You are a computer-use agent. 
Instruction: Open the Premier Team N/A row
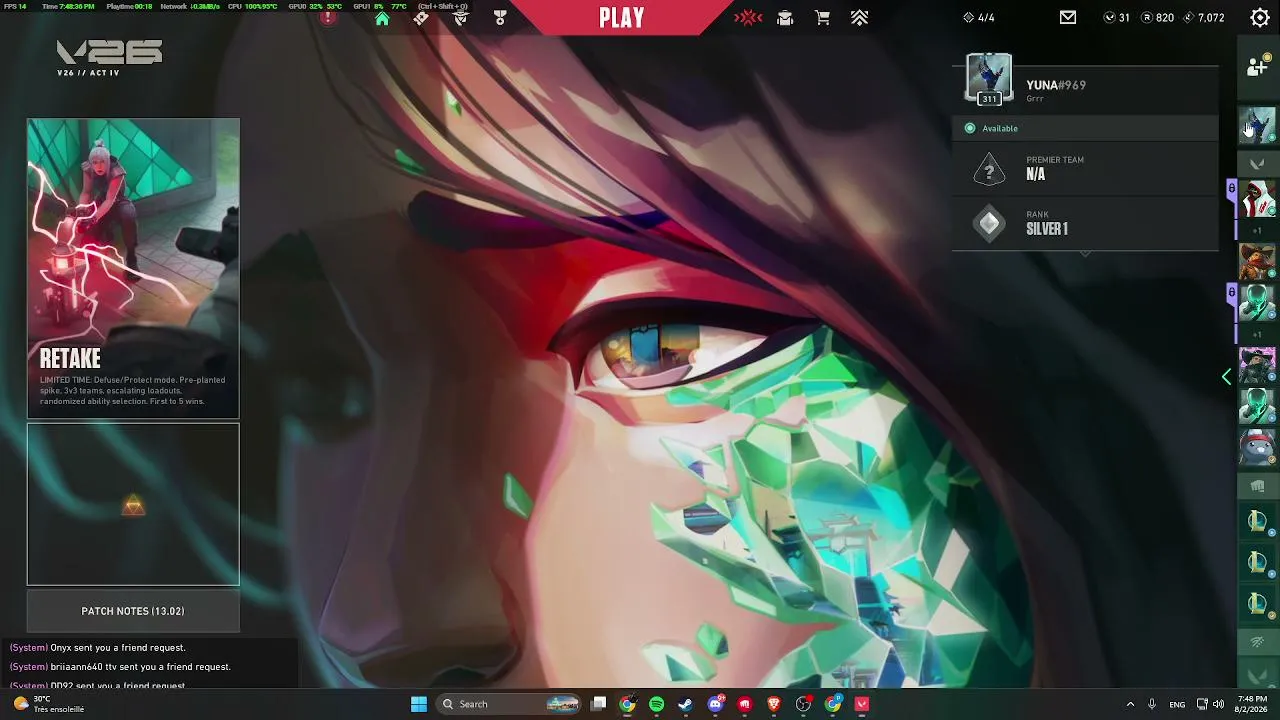click(1086, 168)
